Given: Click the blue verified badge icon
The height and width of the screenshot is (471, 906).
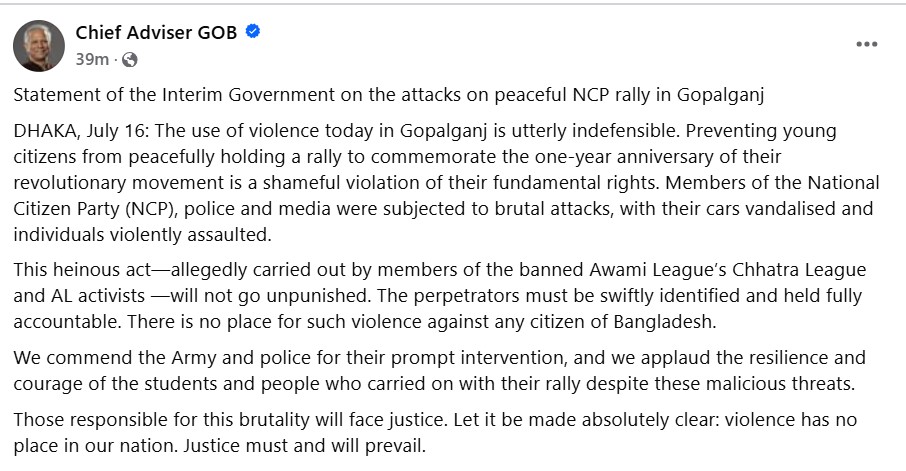Looking at the screenshot, I should (254, 32).
